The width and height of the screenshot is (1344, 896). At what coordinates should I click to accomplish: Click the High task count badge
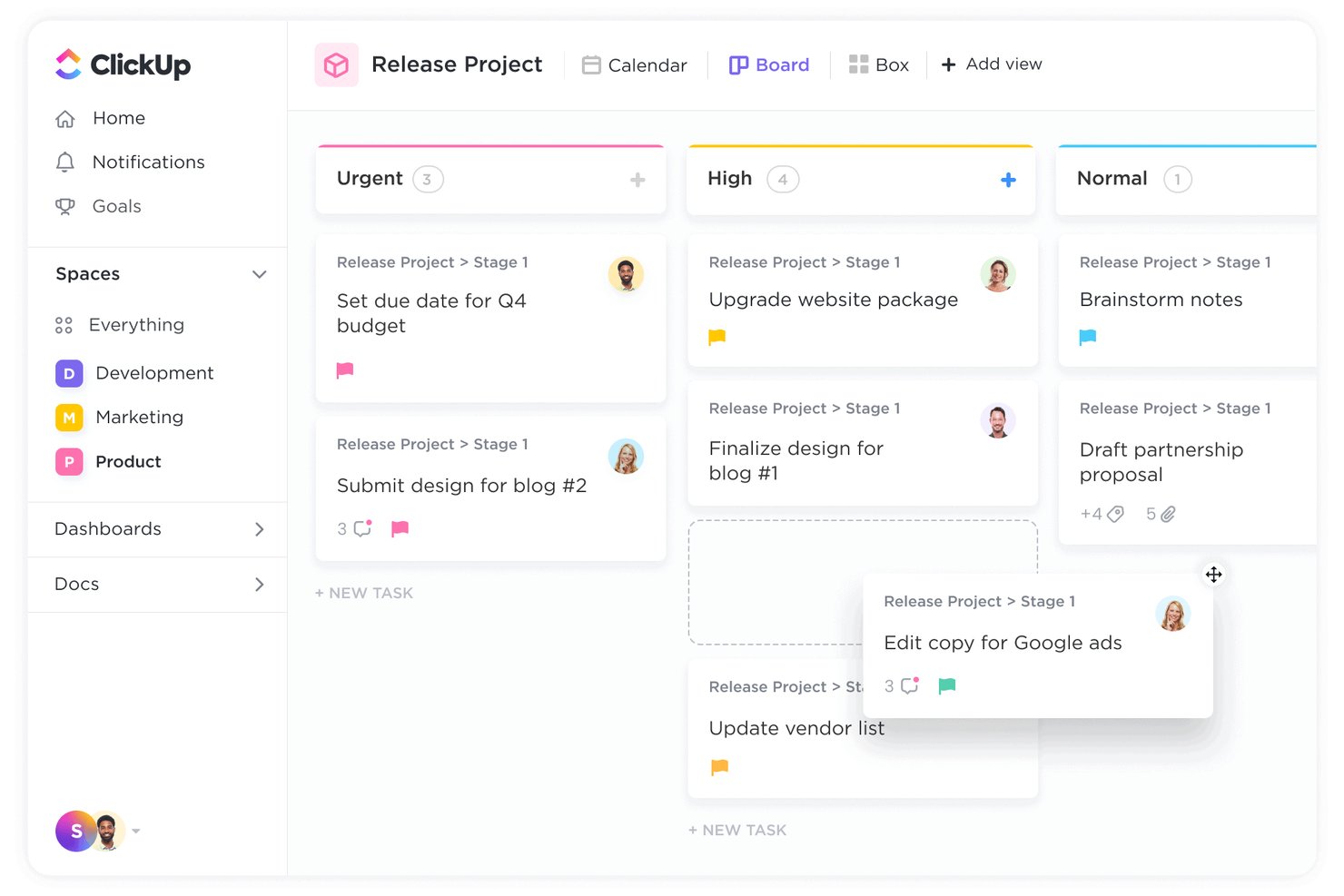click(783, 179)
